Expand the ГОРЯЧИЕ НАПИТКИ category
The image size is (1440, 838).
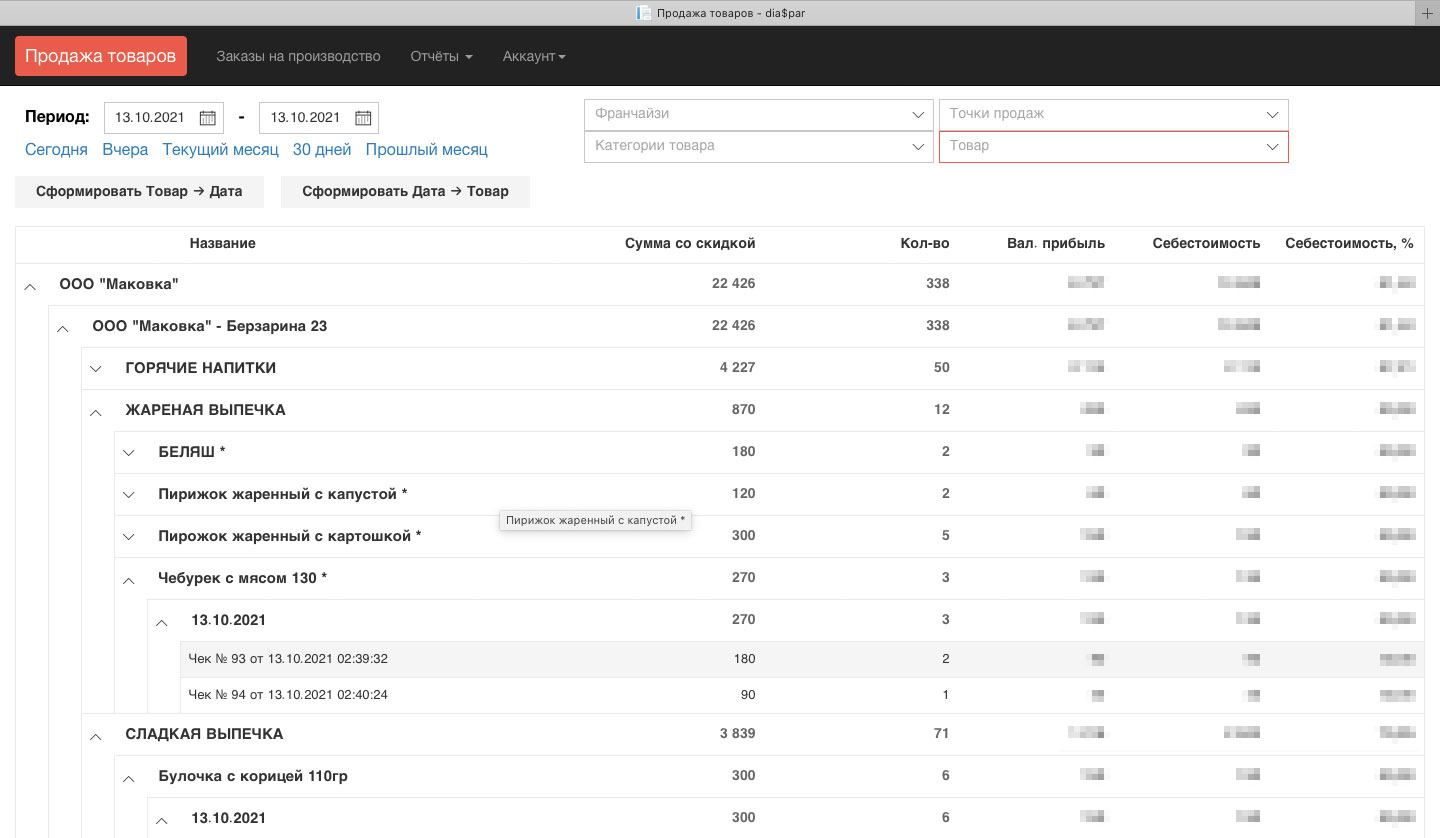click(96, 369)
